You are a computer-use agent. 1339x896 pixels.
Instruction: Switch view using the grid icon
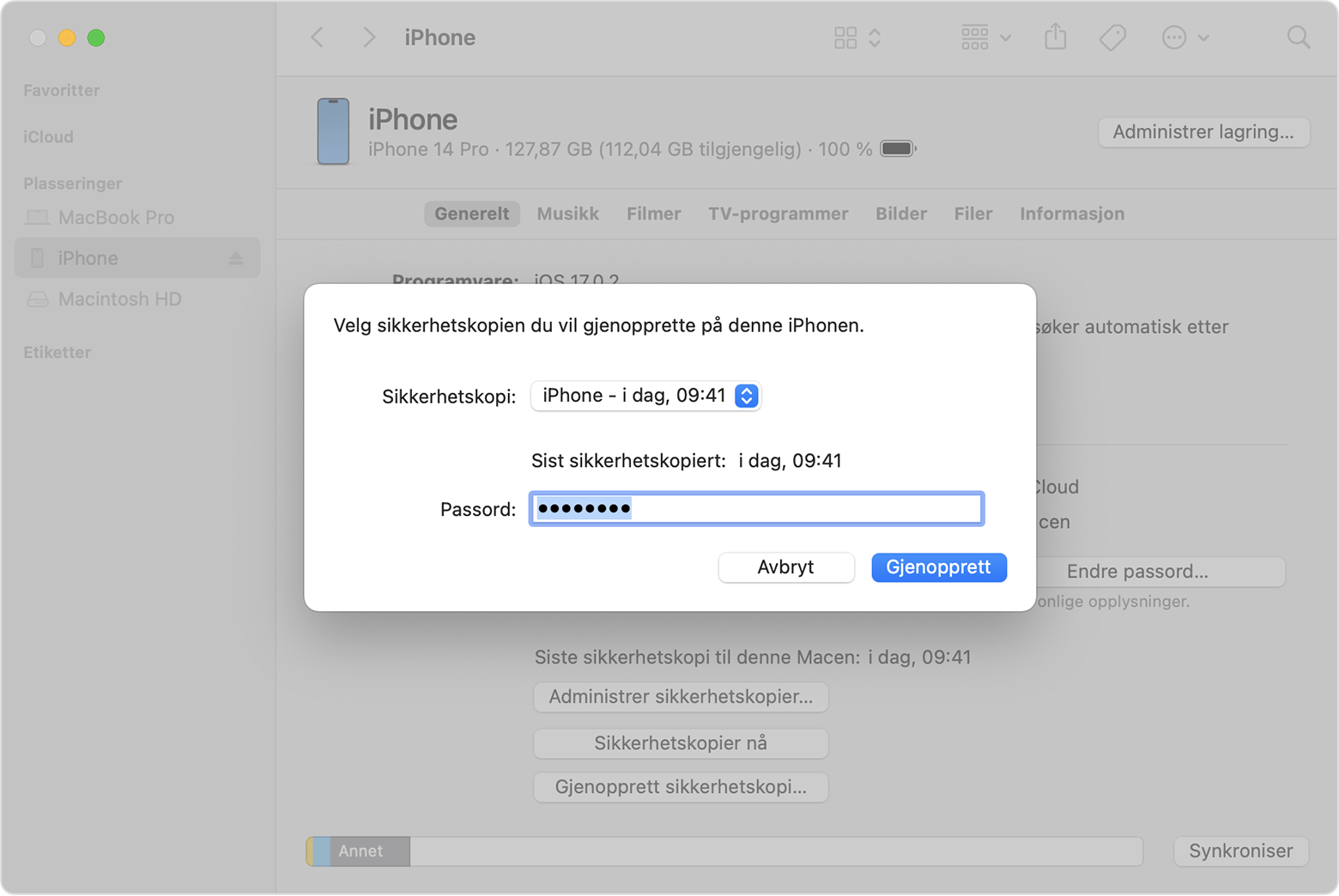pyautogui.click(x=845, y=38)
